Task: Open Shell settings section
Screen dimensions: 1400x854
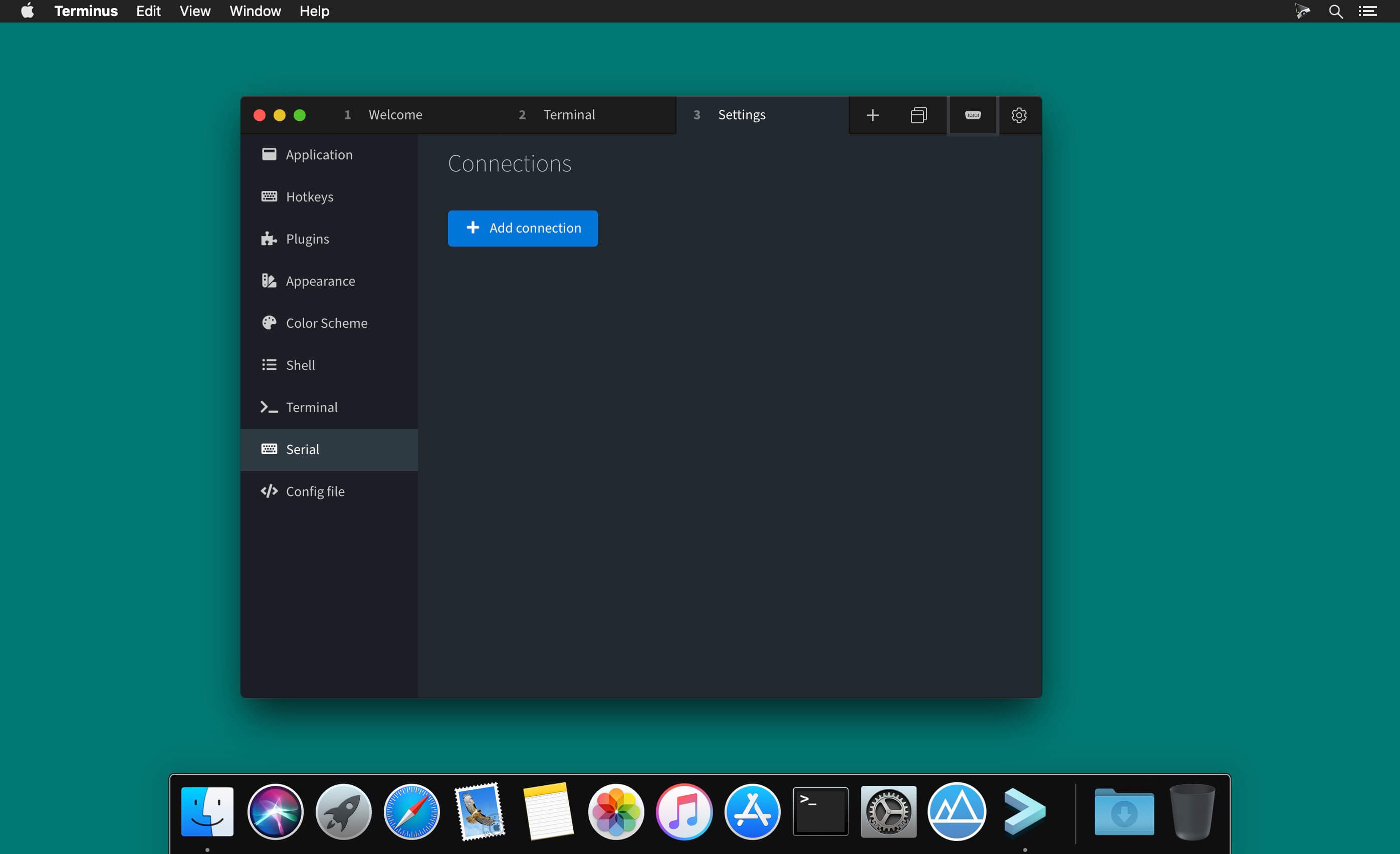Action: (x=300, y=365)
